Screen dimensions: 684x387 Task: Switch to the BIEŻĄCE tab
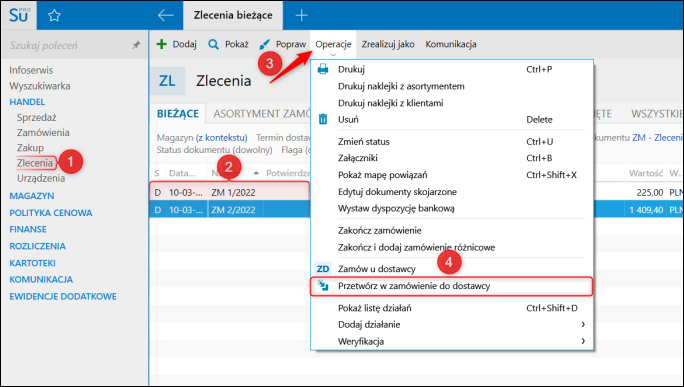click(x=178, y=114)
